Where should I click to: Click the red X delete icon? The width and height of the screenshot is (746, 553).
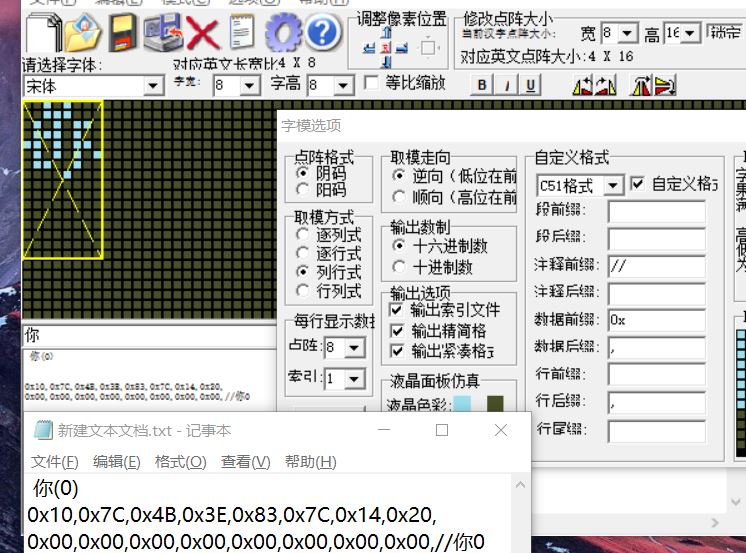[202, 32]
